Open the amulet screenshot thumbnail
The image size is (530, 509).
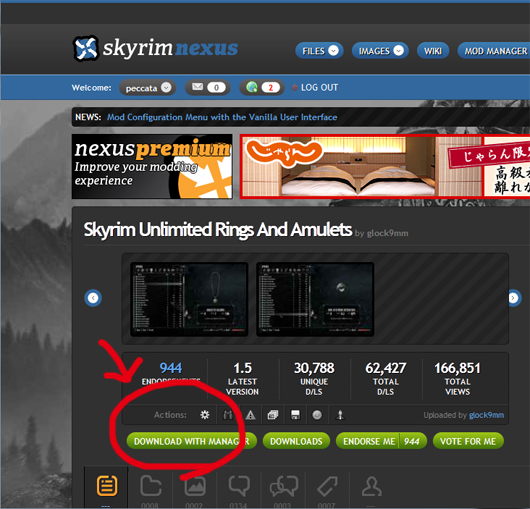point(189,299)
